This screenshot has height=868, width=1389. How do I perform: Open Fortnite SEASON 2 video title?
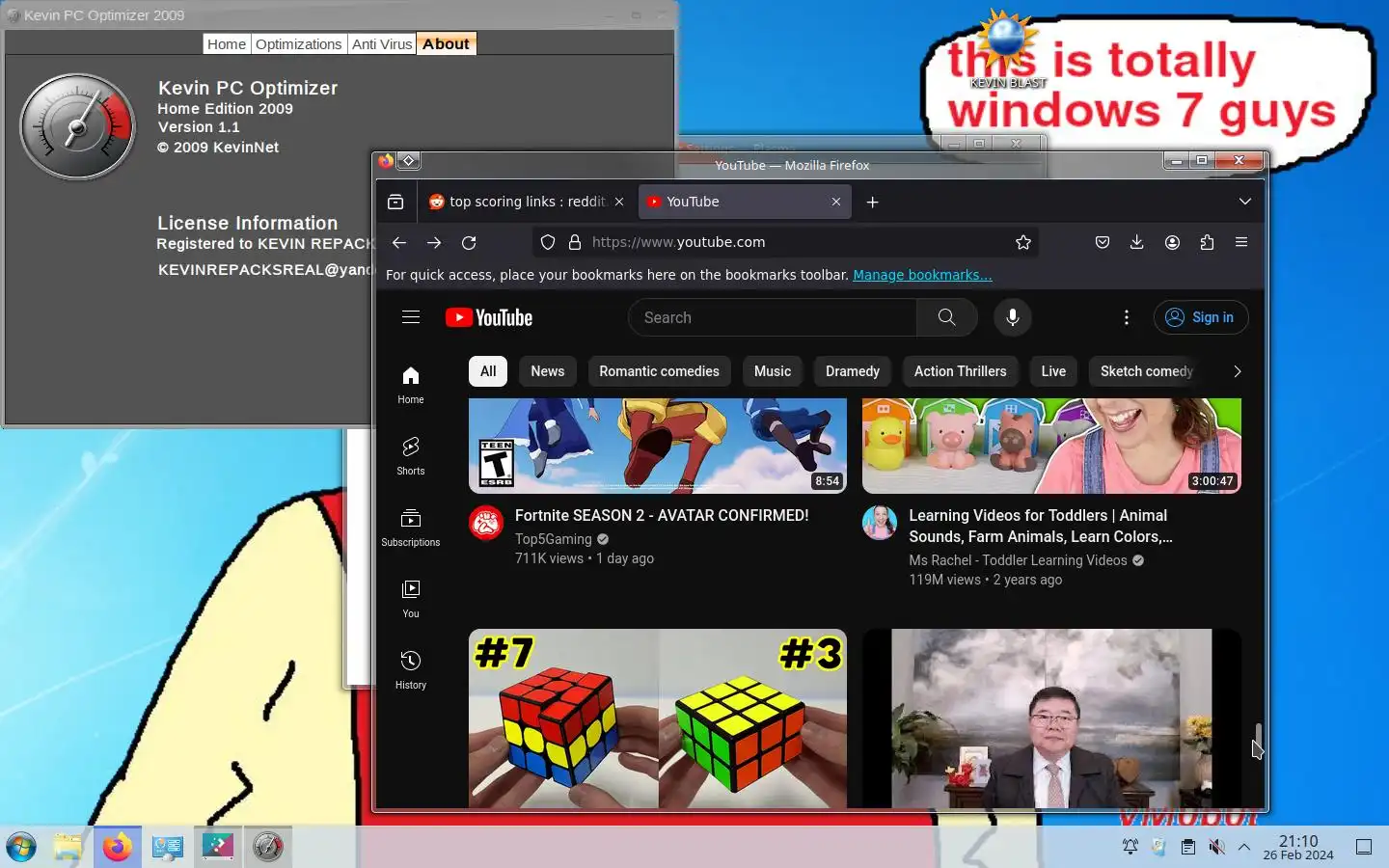pyautogui.click(x=662, y=516)
